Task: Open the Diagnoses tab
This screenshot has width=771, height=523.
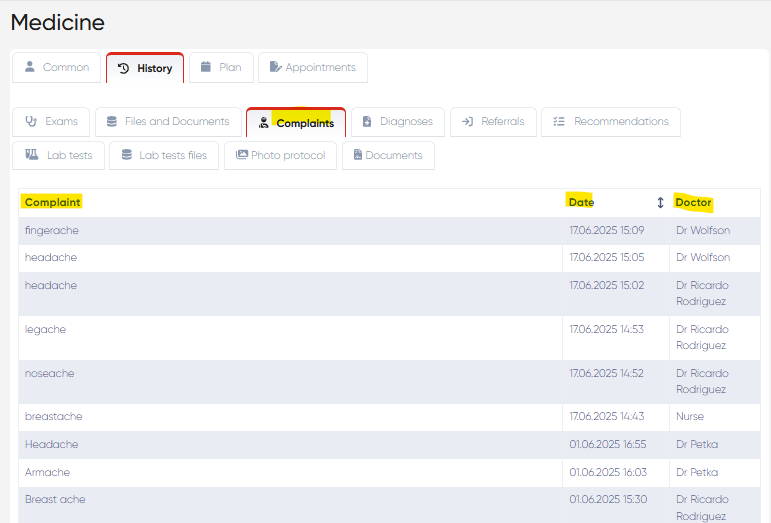Action: coord(397,122)
